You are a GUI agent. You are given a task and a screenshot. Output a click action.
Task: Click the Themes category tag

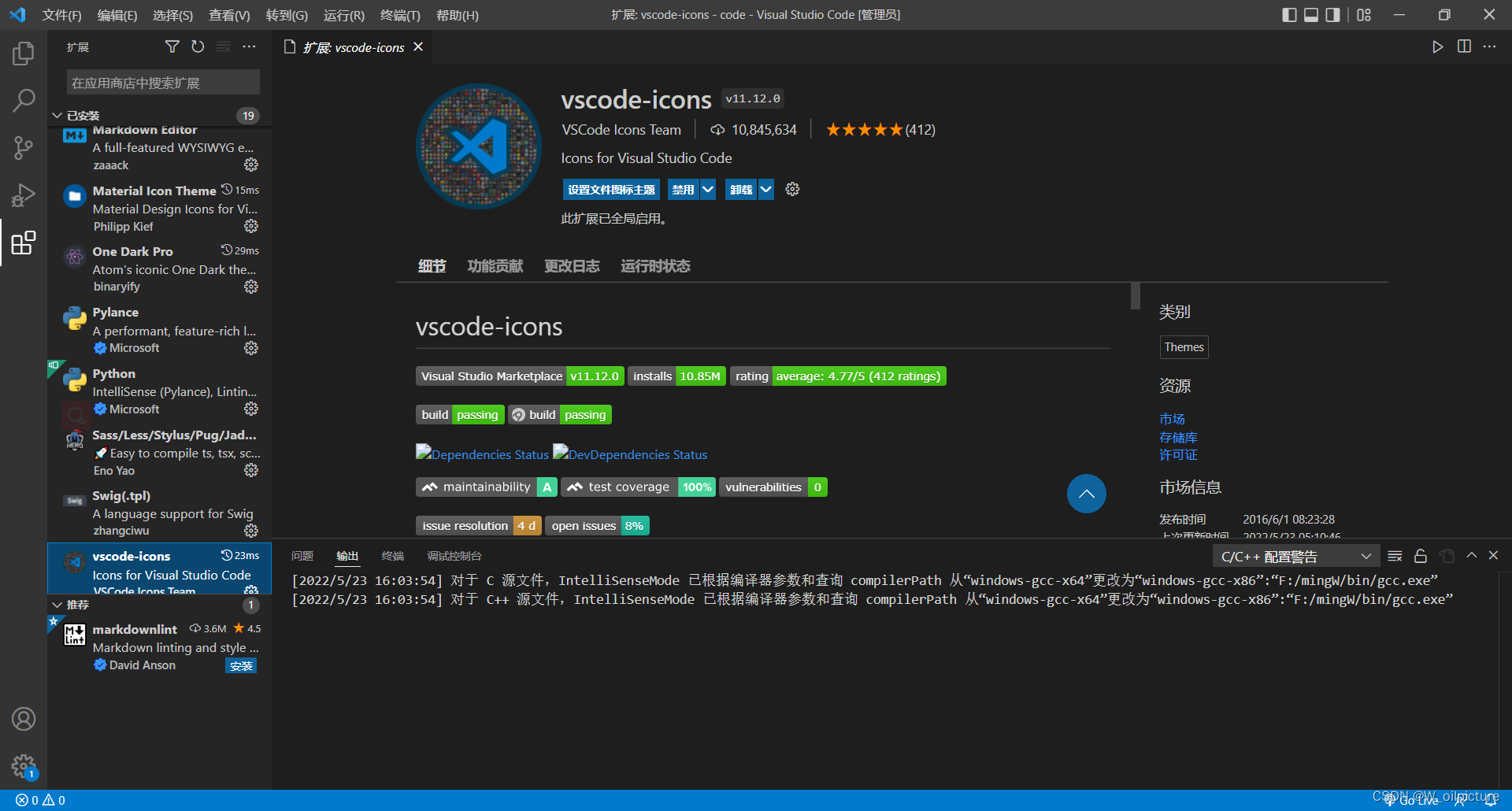pyautogui.click(x=1184, y=347)
